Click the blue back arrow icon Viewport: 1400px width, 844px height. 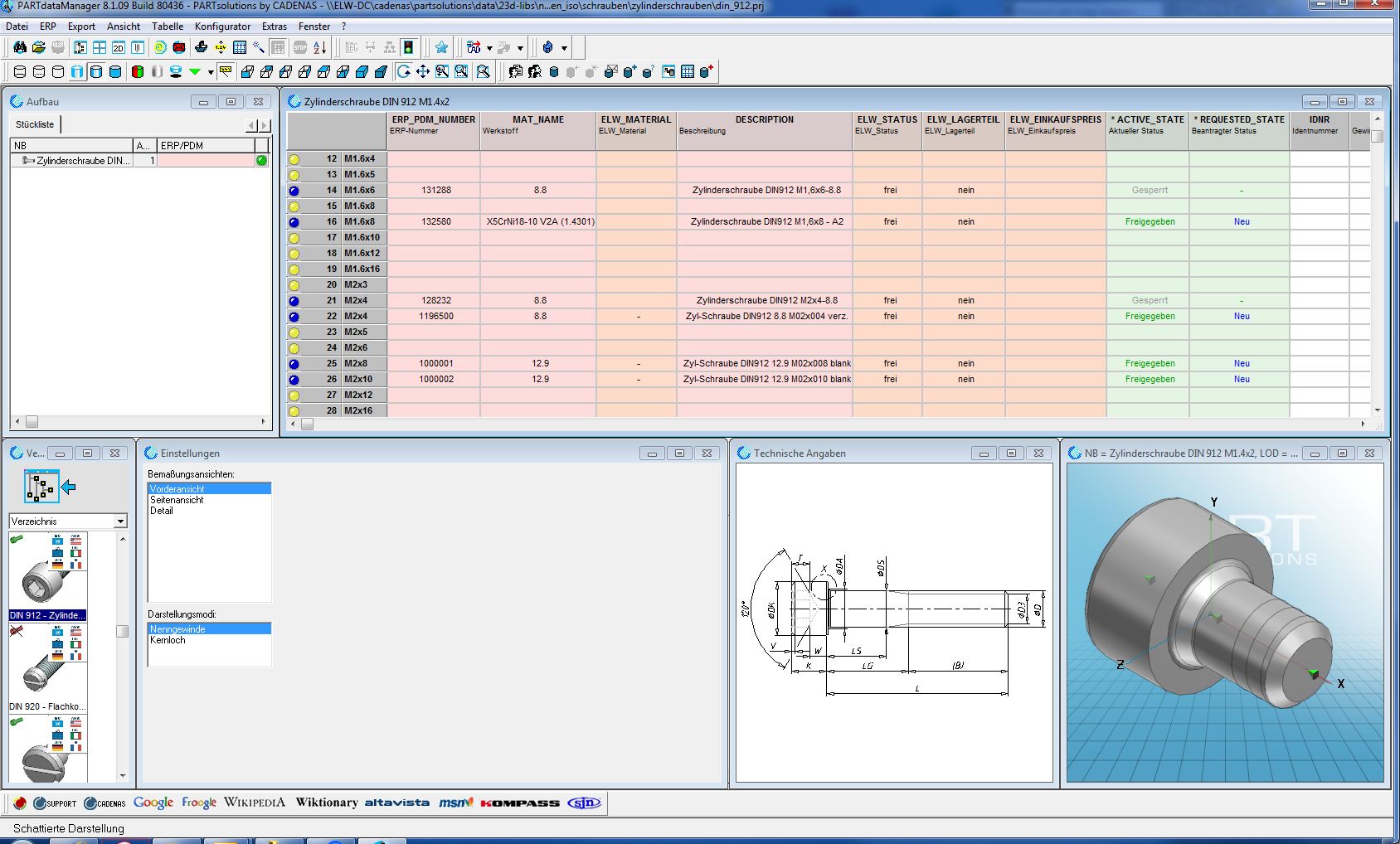[x=69, y=487]
